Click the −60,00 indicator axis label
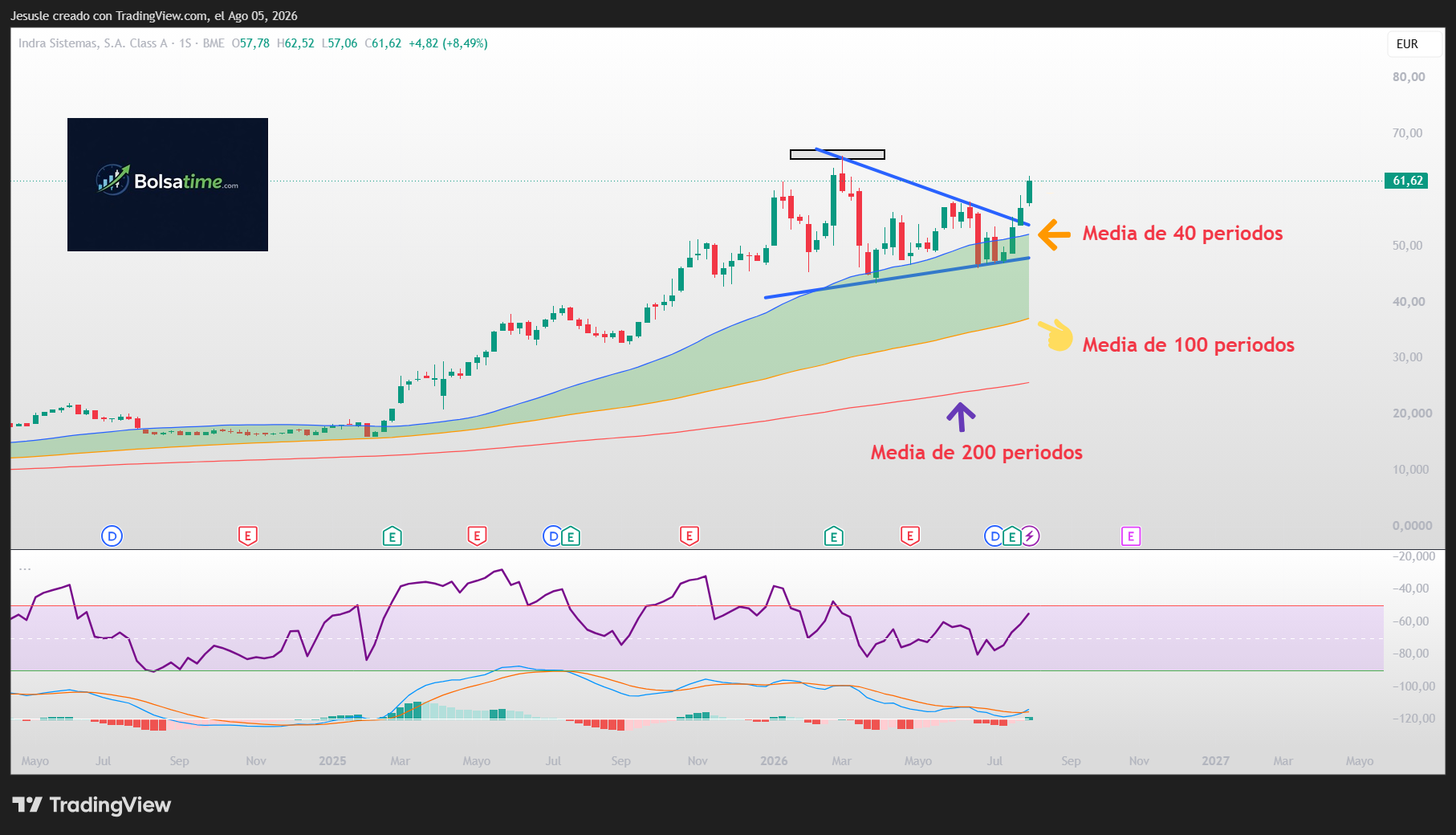 pos(1410,621)
